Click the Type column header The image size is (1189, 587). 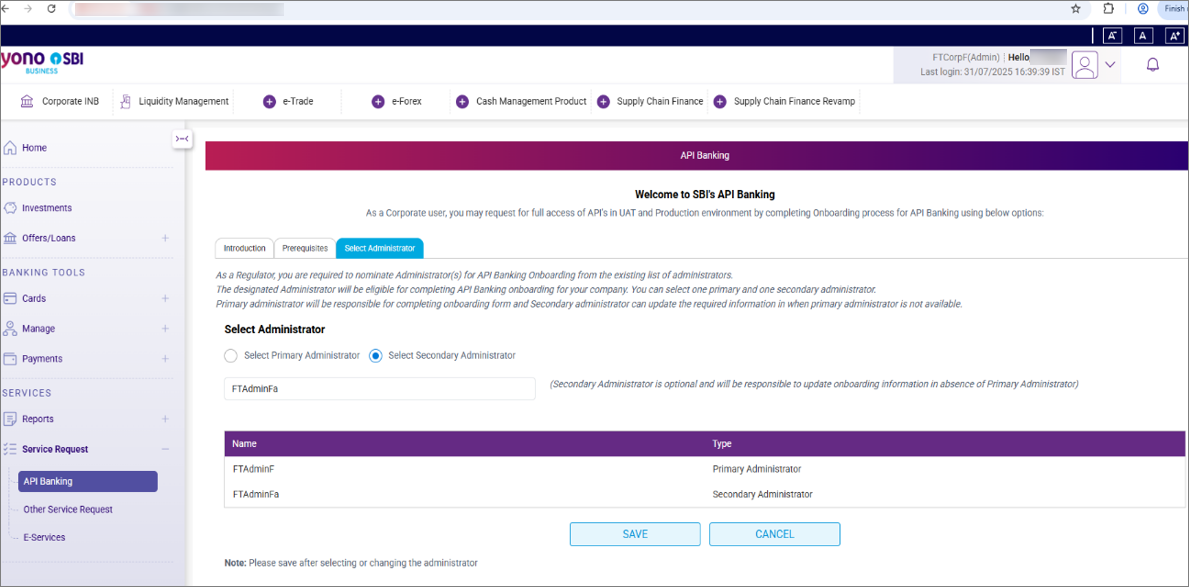pos(722,444)
